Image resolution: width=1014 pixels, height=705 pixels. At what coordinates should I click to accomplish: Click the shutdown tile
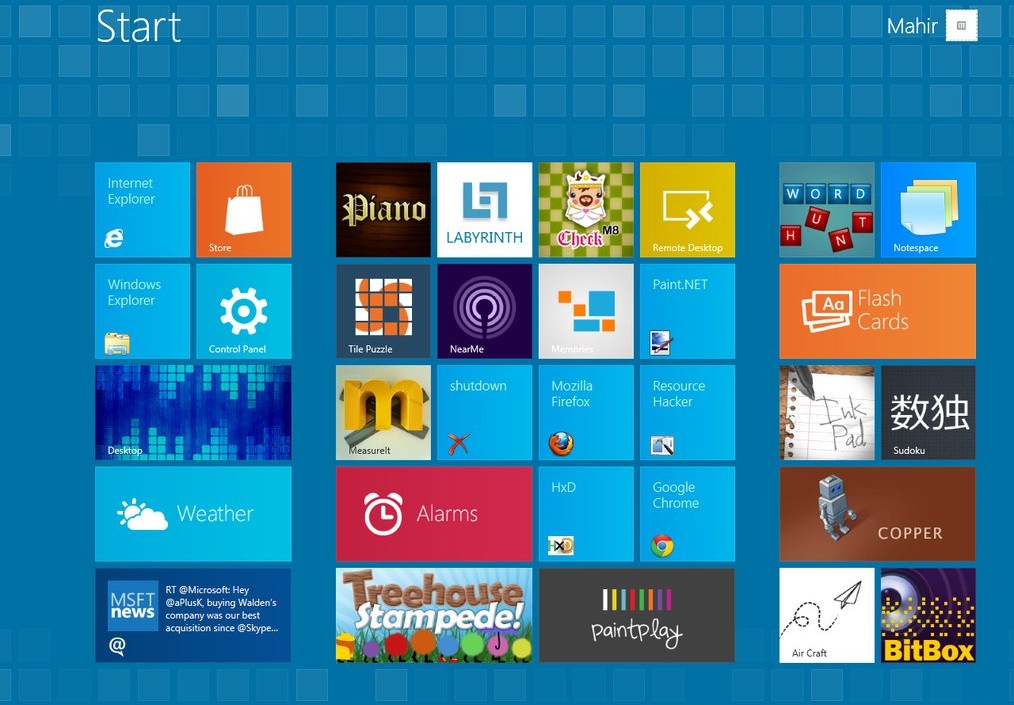click(x=484, y=413)
